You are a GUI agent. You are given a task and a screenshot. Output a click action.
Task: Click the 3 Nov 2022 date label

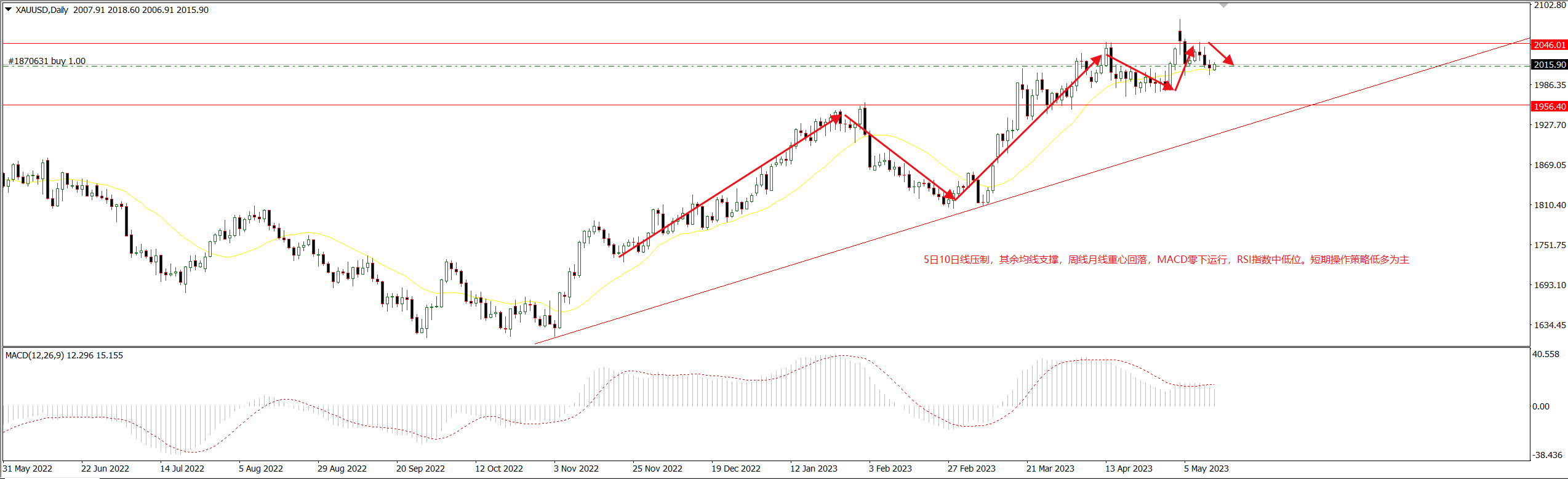pyautogui.click(x=576, y=469)
